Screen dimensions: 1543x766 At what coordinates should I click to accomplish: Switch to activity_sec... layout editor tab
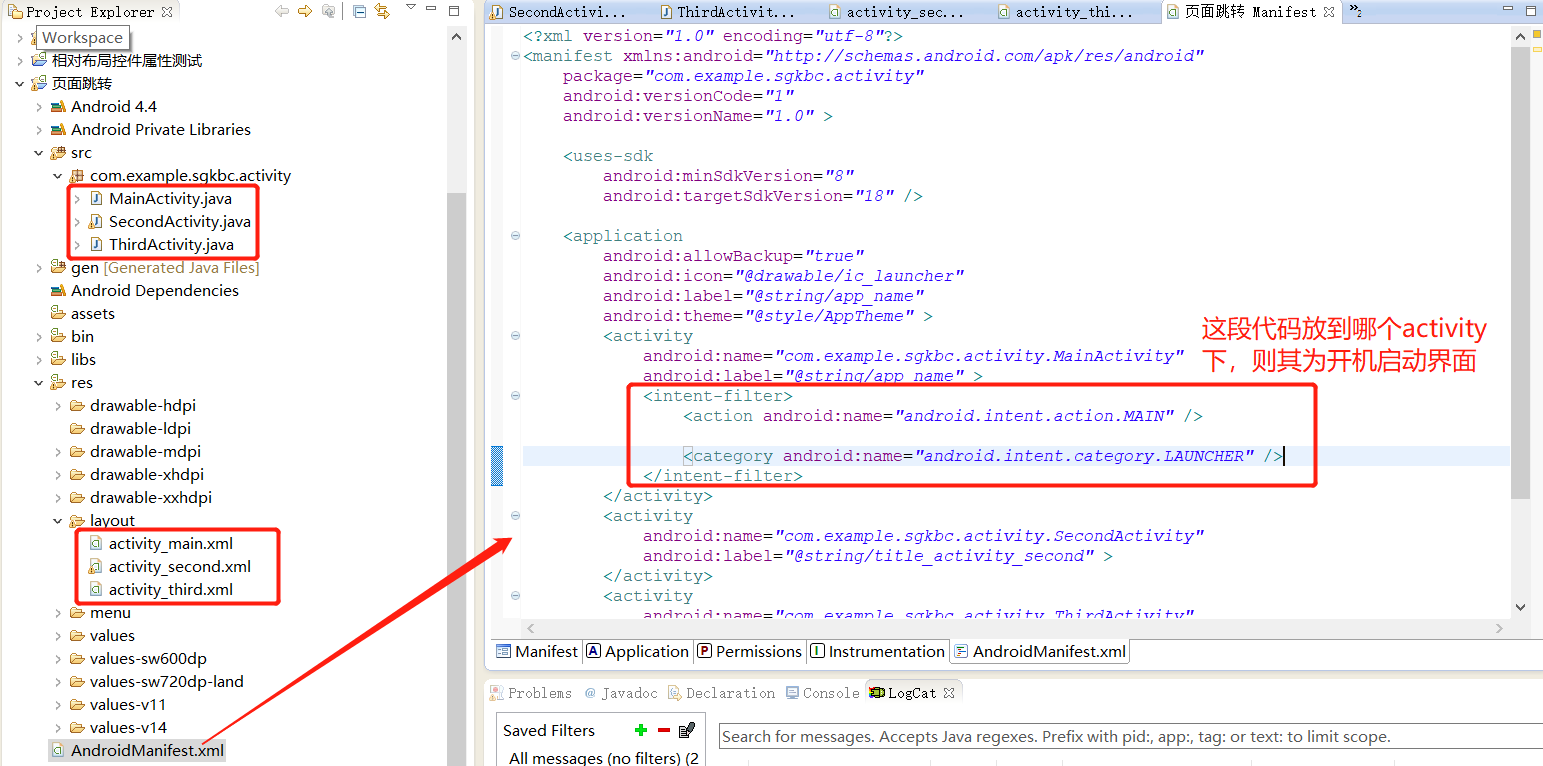(896, 12)
